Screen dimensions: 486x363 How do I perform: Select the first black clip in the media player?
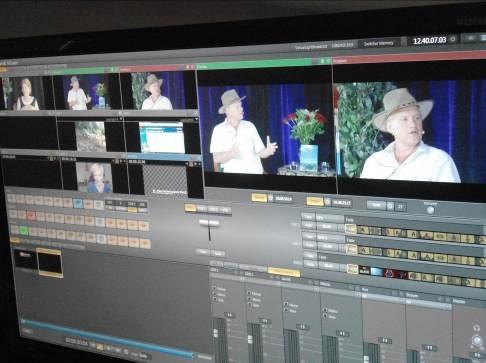click(x=26, y=259)
